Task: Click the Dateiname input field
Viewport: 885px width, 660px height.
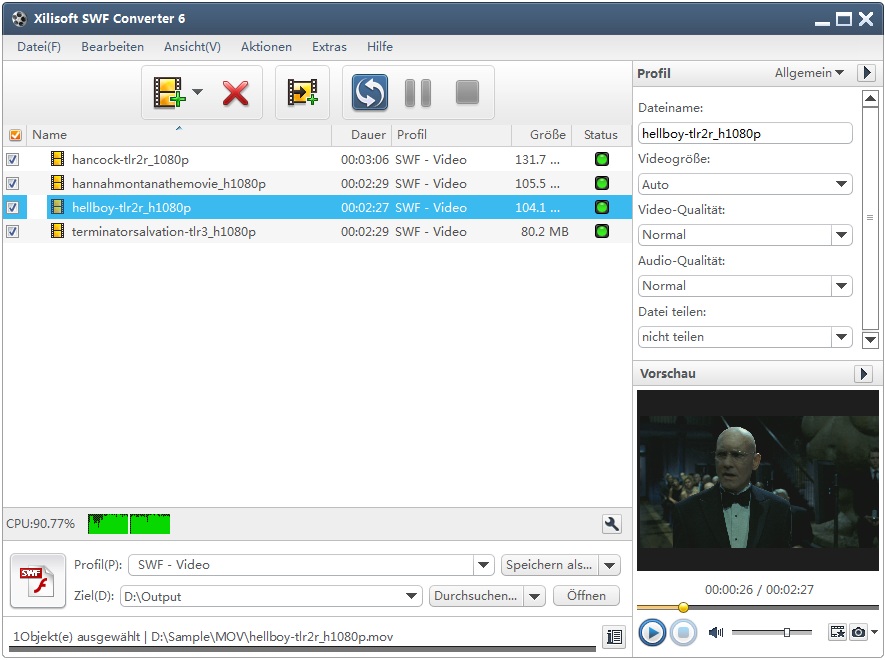Action: [745, 133]
